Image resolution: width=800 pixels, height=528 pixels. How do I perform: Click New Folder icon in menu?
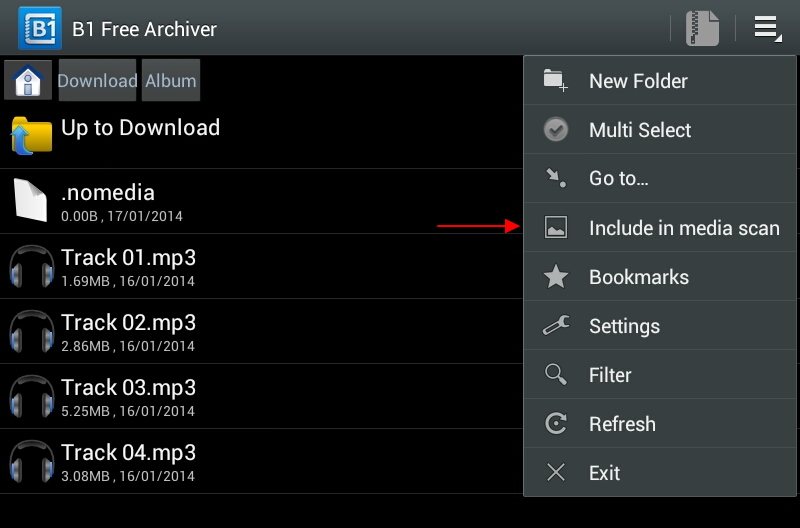click(x=556, y=81)
